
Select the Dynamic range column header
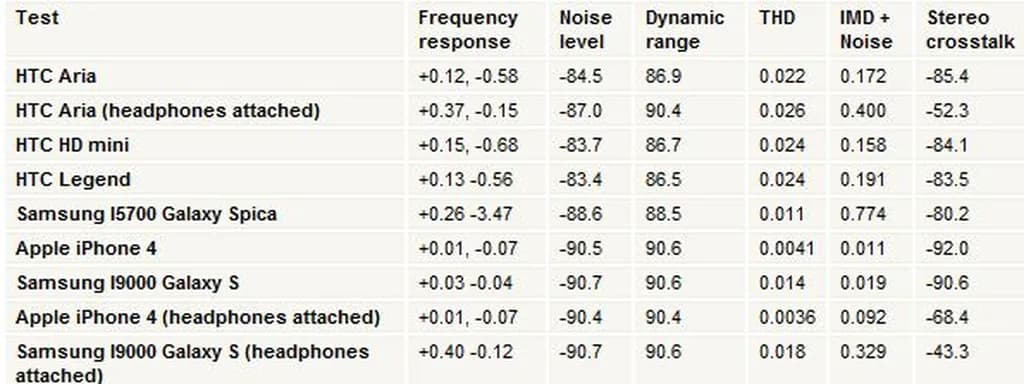[x=684, y=29]
